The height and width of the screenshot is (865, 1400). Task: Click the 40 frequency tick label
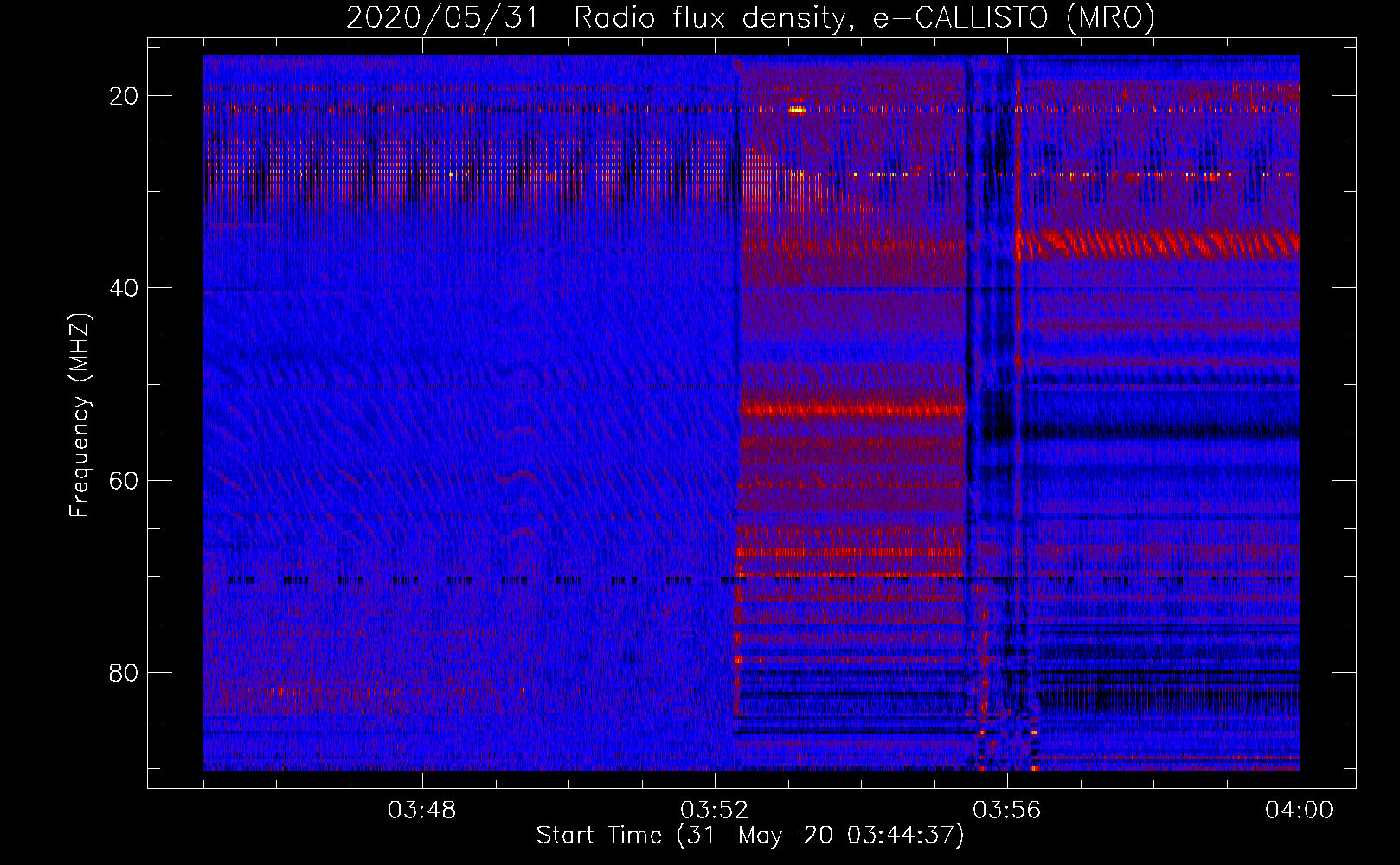[124, 288]
